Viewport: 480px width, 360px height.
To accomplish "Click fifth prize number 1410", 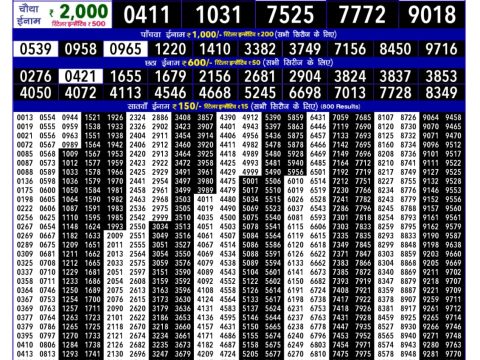I will 215,49.
